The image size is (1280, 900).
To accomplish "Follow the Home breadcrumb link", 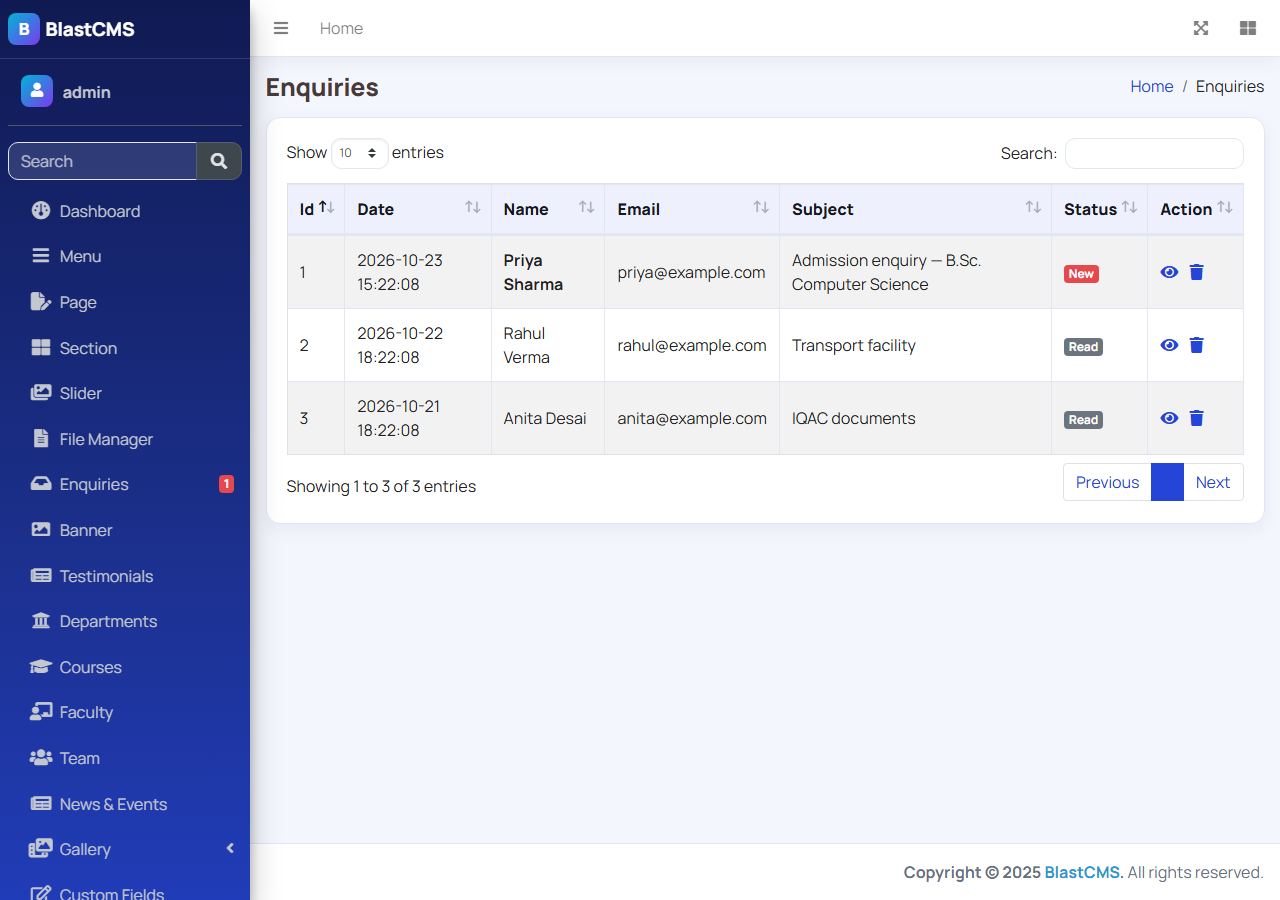I will coord(1151,86).
